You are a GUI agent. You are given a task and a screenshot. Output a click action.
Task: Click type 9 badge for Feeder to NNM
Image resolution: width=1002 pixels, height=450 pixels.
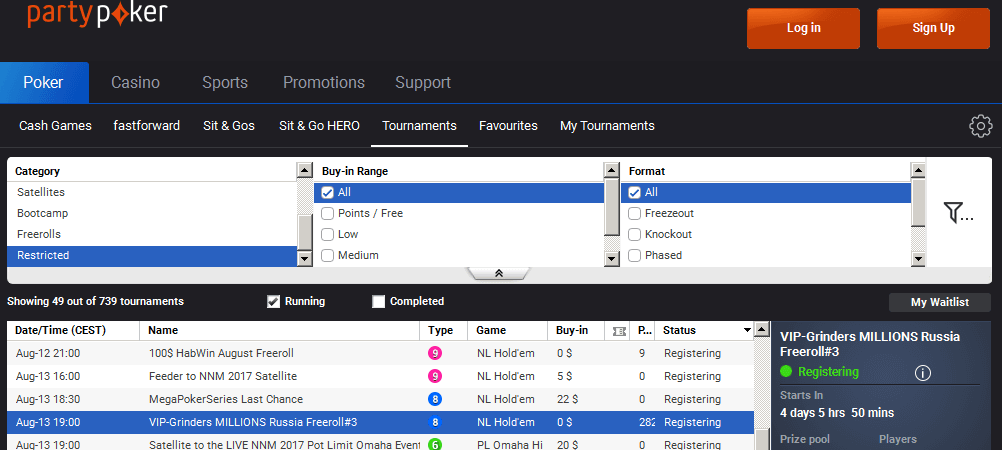435,376
